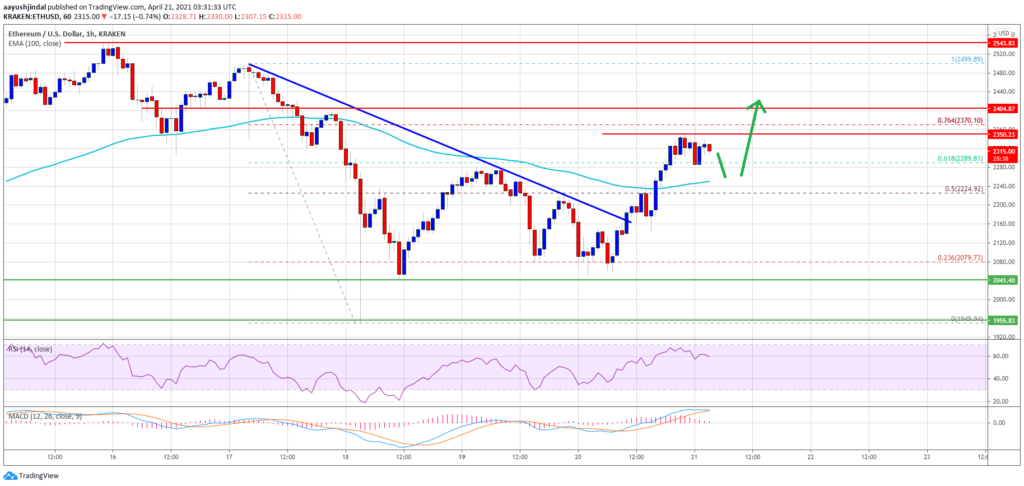The width and height of the screenshot is (1024, 486).
Task: Click the 0.5(2224.92) Fibonacci label
Action: [962, 189]
